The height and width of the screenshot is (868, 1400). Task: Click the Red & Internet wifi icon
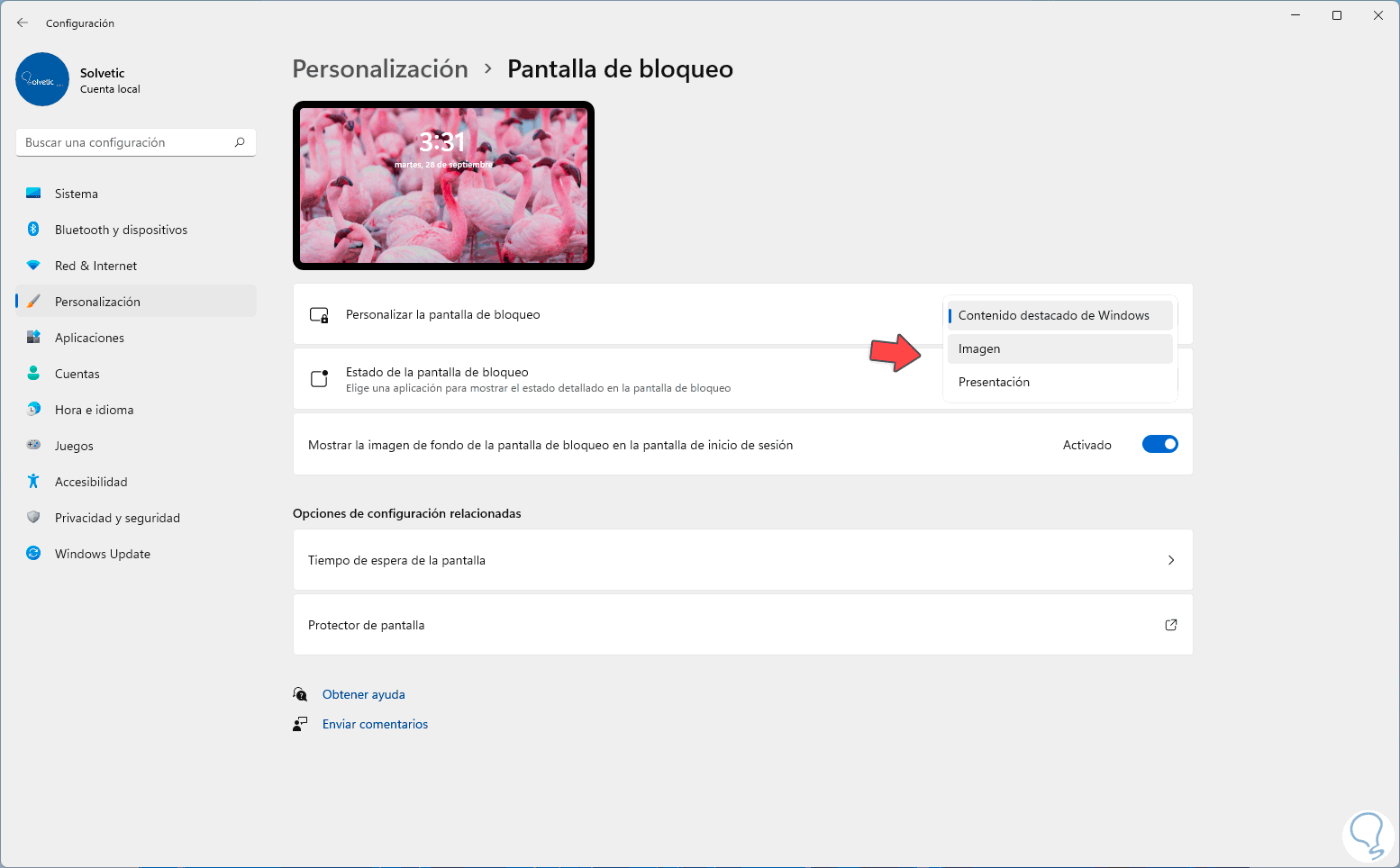pyautogui.click(x=33, y=266)
